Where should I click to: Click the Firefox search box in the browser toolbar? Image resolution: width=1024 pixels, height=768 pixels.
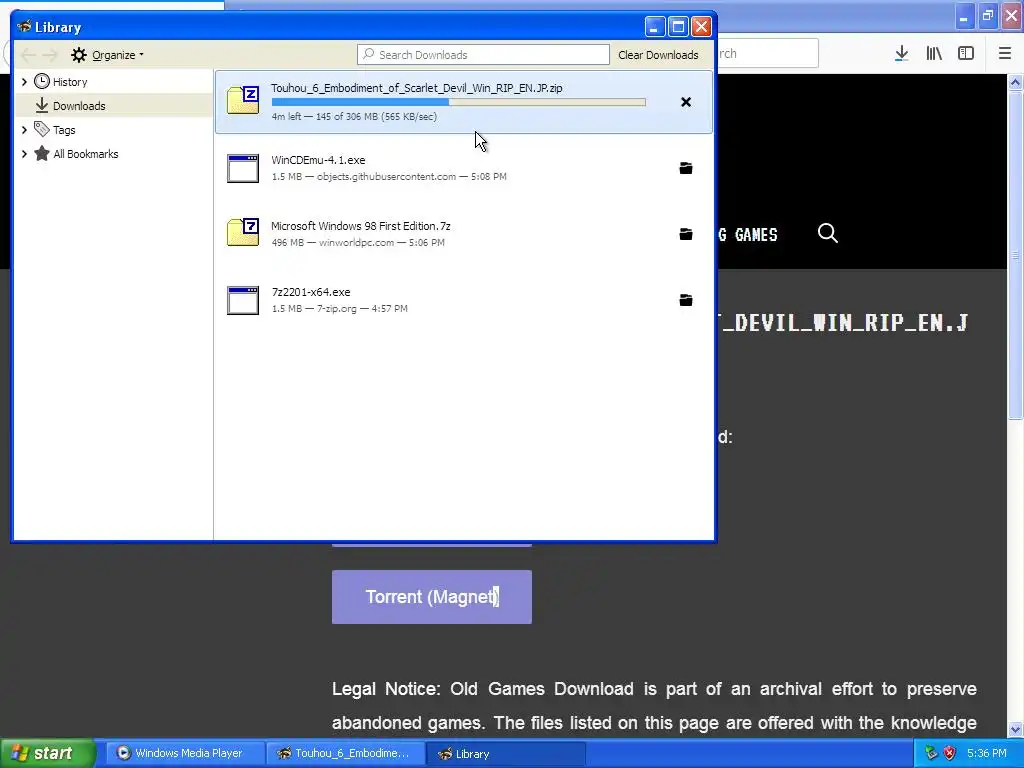pyautogui.click(x=767, y=54)
